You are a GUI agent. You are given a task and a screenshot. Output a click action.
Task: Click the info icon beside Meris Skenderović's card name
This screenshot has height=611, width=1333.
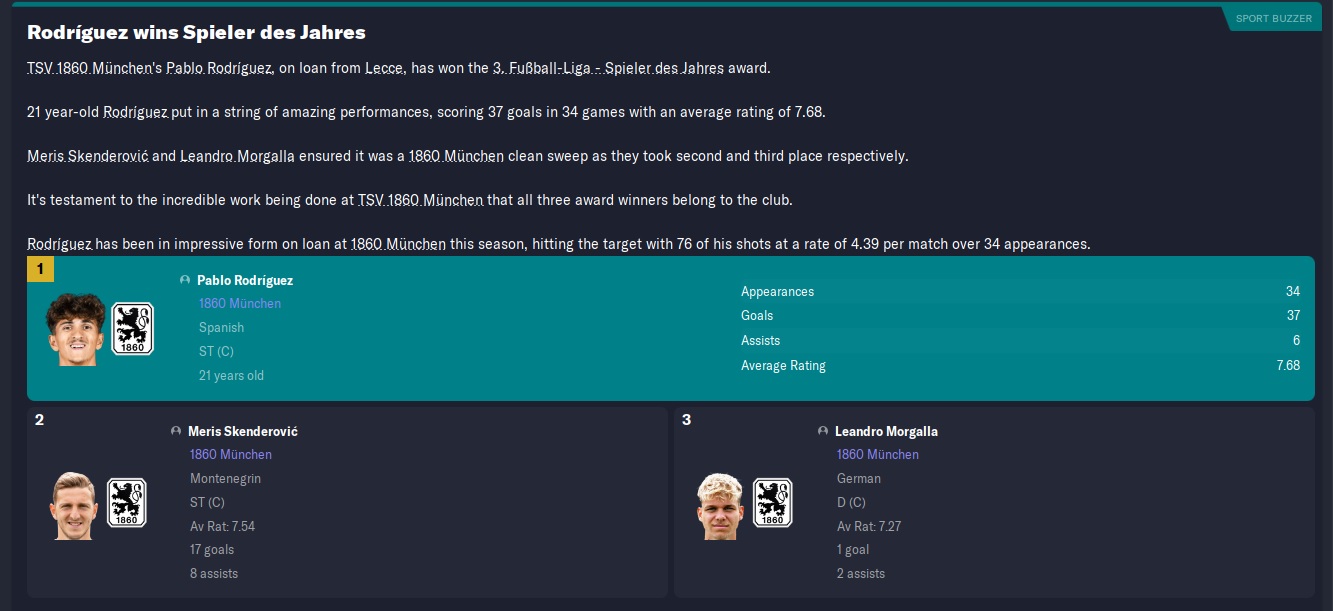coord(176,431)
